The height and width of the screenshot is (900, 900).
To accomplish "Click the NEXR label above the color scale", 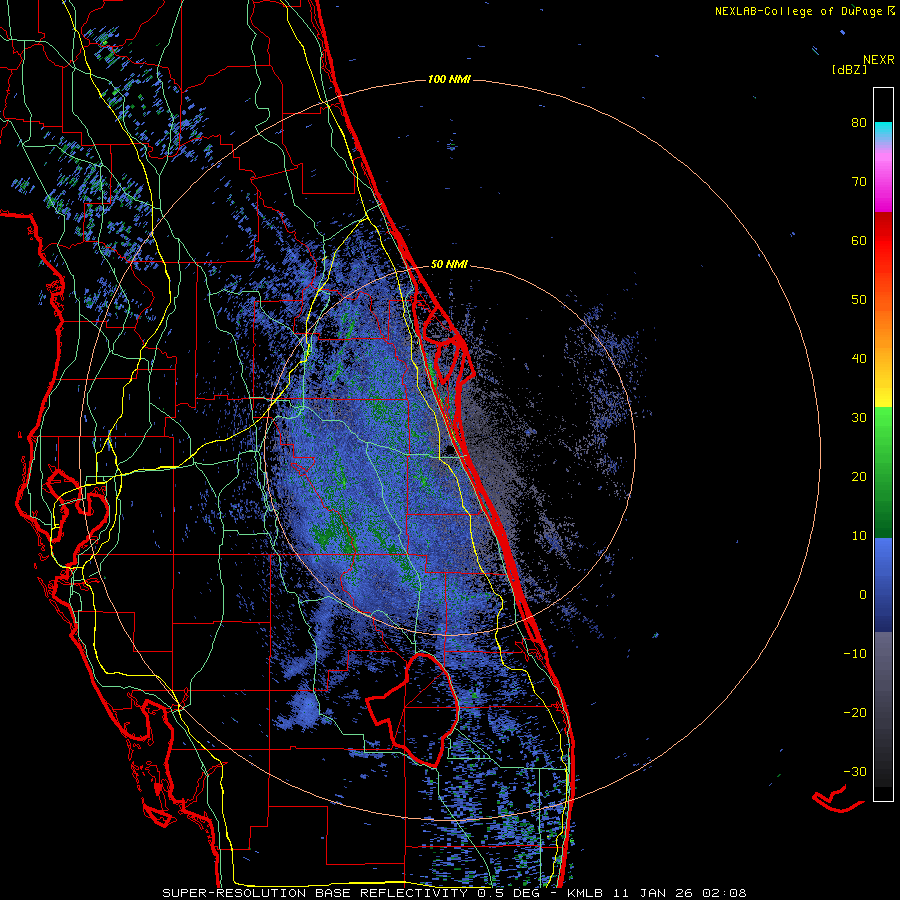I will [879, 60].
